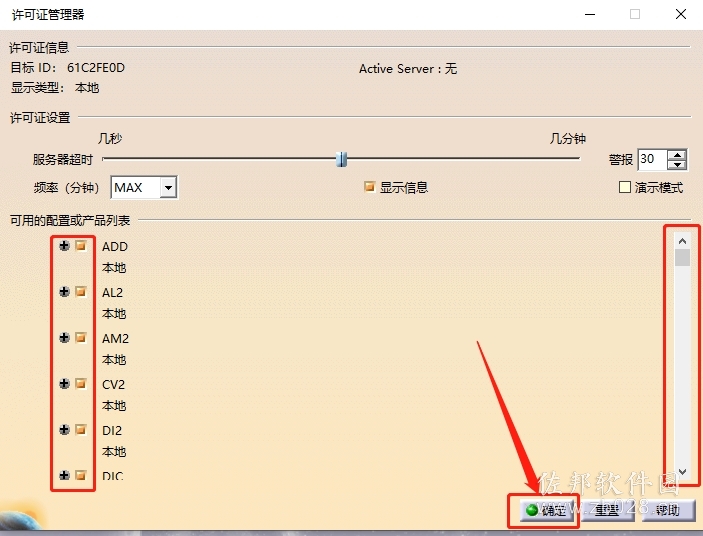The height and width of the screenshot is (536, 703).
Task: Toggle the DIC license checkbox
Action: [x=81, y=475]
